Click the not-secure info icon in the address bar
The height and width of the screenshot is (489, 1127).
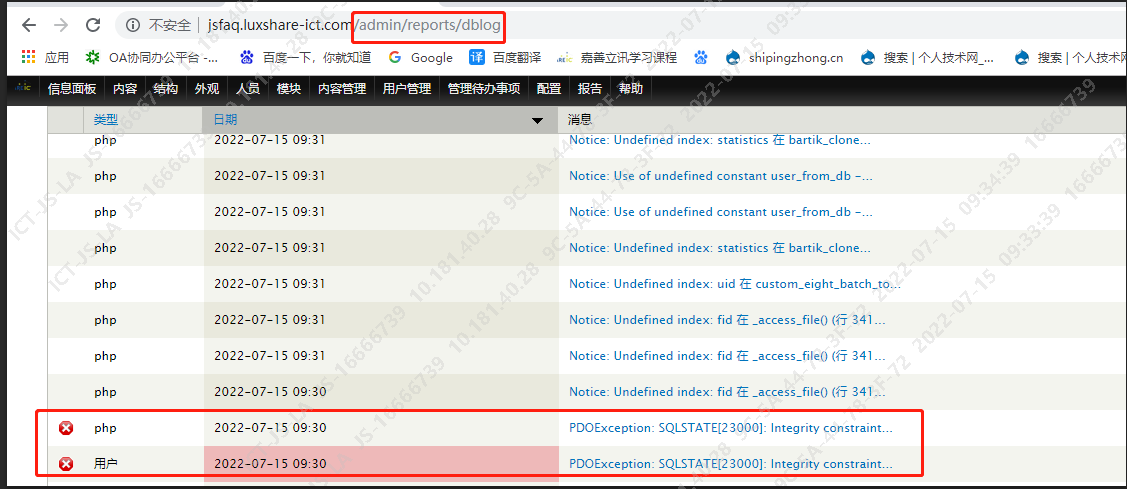click(x=132, y=26)
